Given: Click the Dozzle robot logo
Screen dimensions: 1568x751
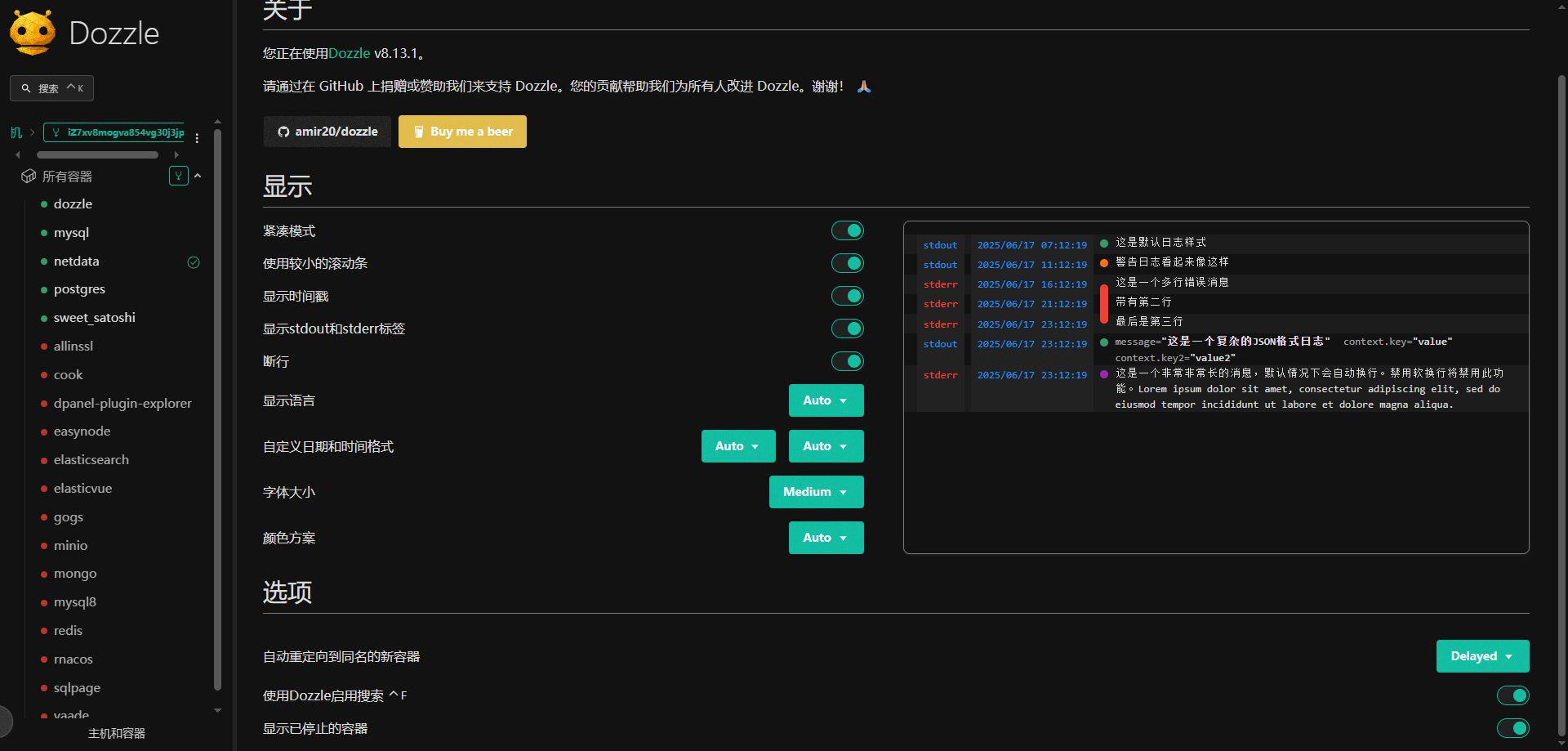Looking at the screenshot, I should click(33, 33).
